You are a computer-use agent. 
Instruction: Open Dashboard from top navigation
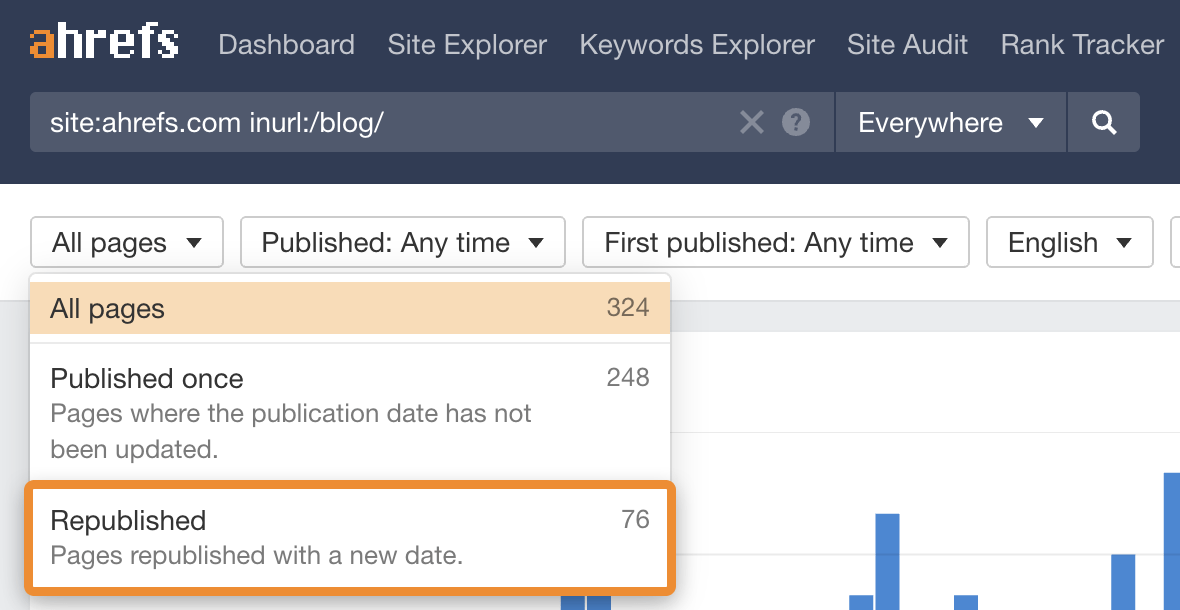[286, 45]
